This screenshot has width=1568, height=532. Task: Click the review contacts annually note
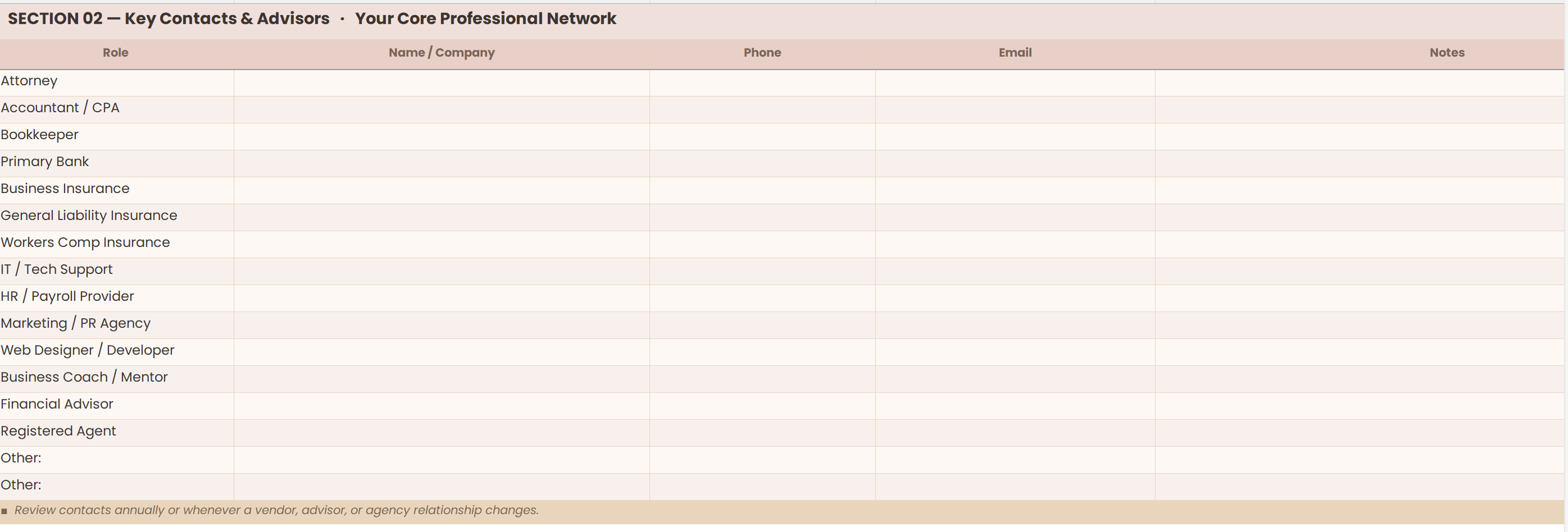[276, 510]
